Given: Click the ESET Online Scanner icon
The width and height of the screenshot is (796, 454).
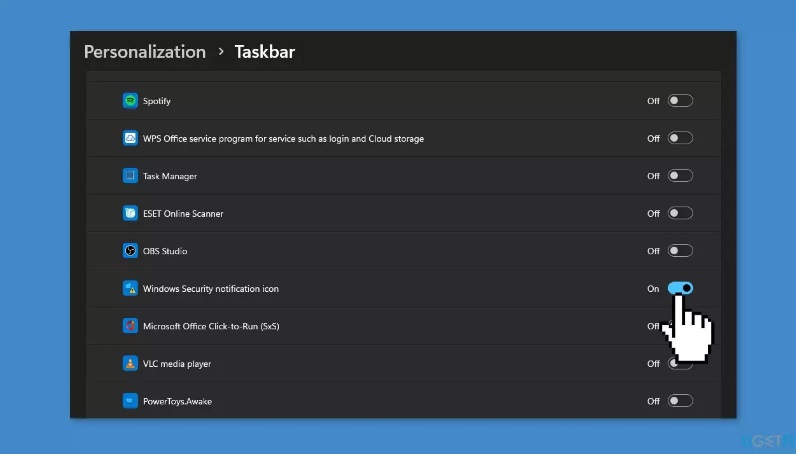Looking at the screenshot, I should 130,213.
